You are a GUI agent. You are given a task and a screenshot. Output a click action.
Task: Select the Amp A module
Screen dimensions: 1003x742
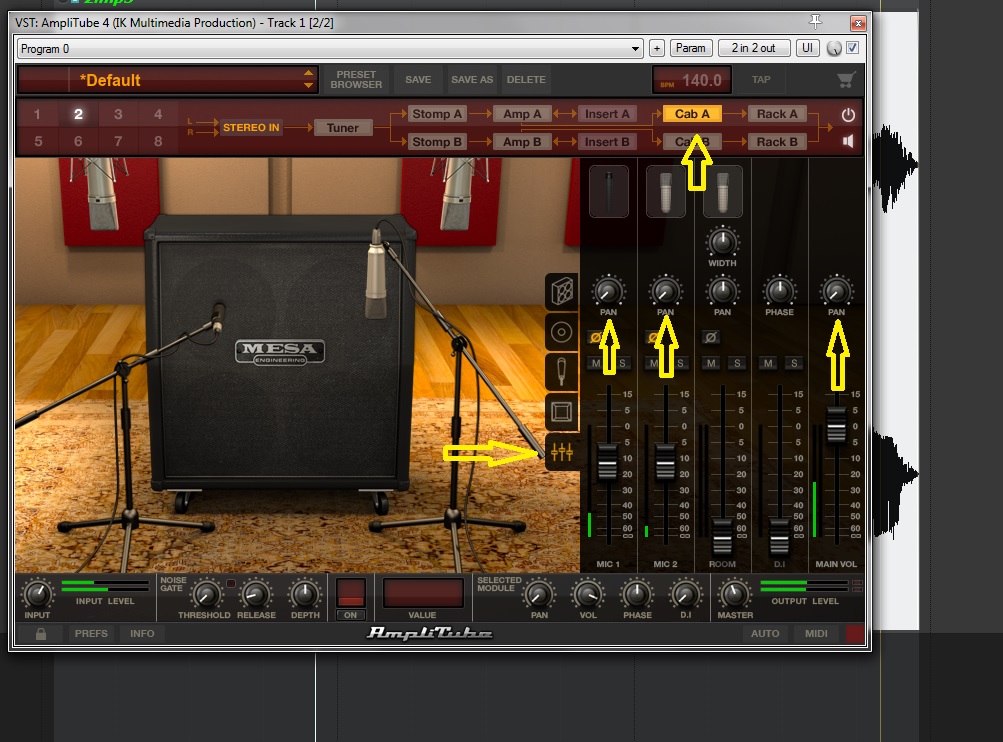coord(522,114)
